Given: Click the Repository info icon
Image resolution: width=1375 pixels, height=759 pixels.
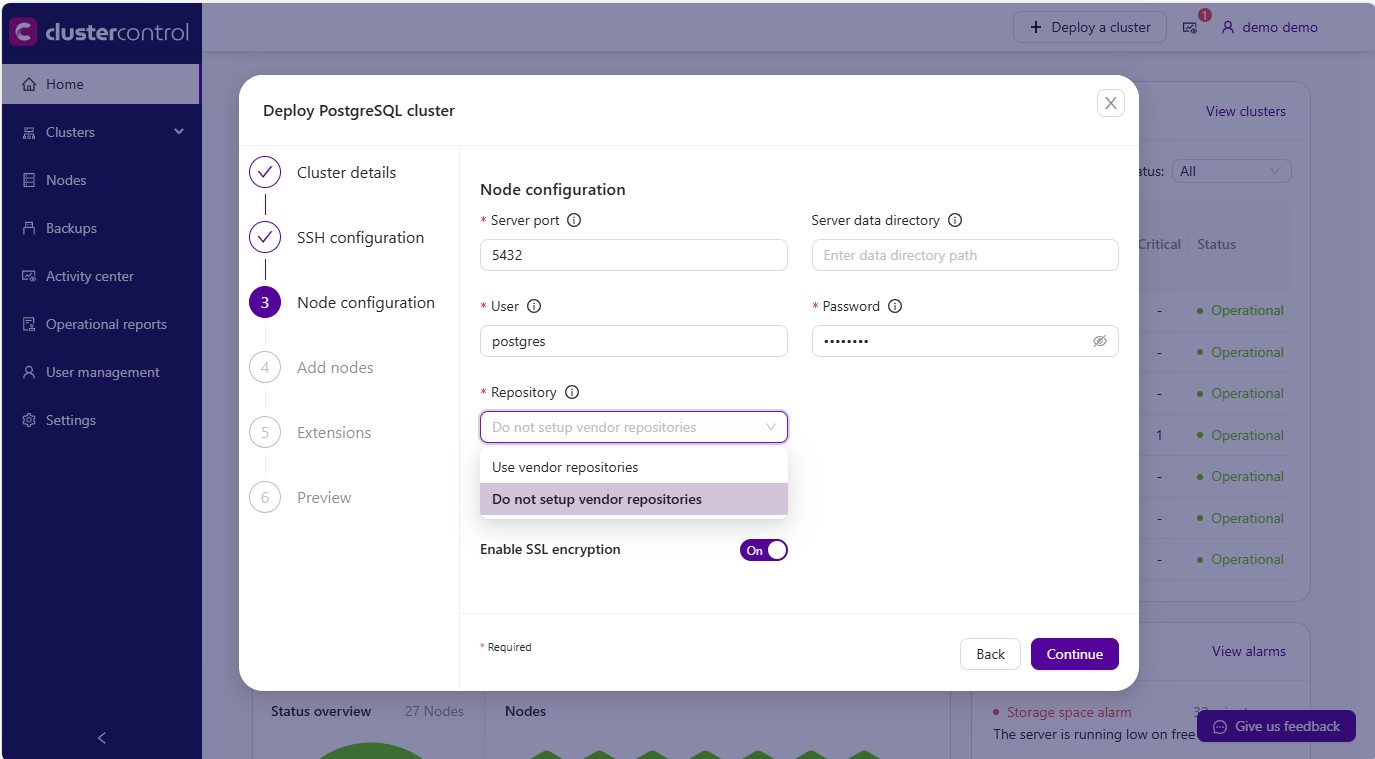Looking at the screenshot, I should click(x=572, y=392).
